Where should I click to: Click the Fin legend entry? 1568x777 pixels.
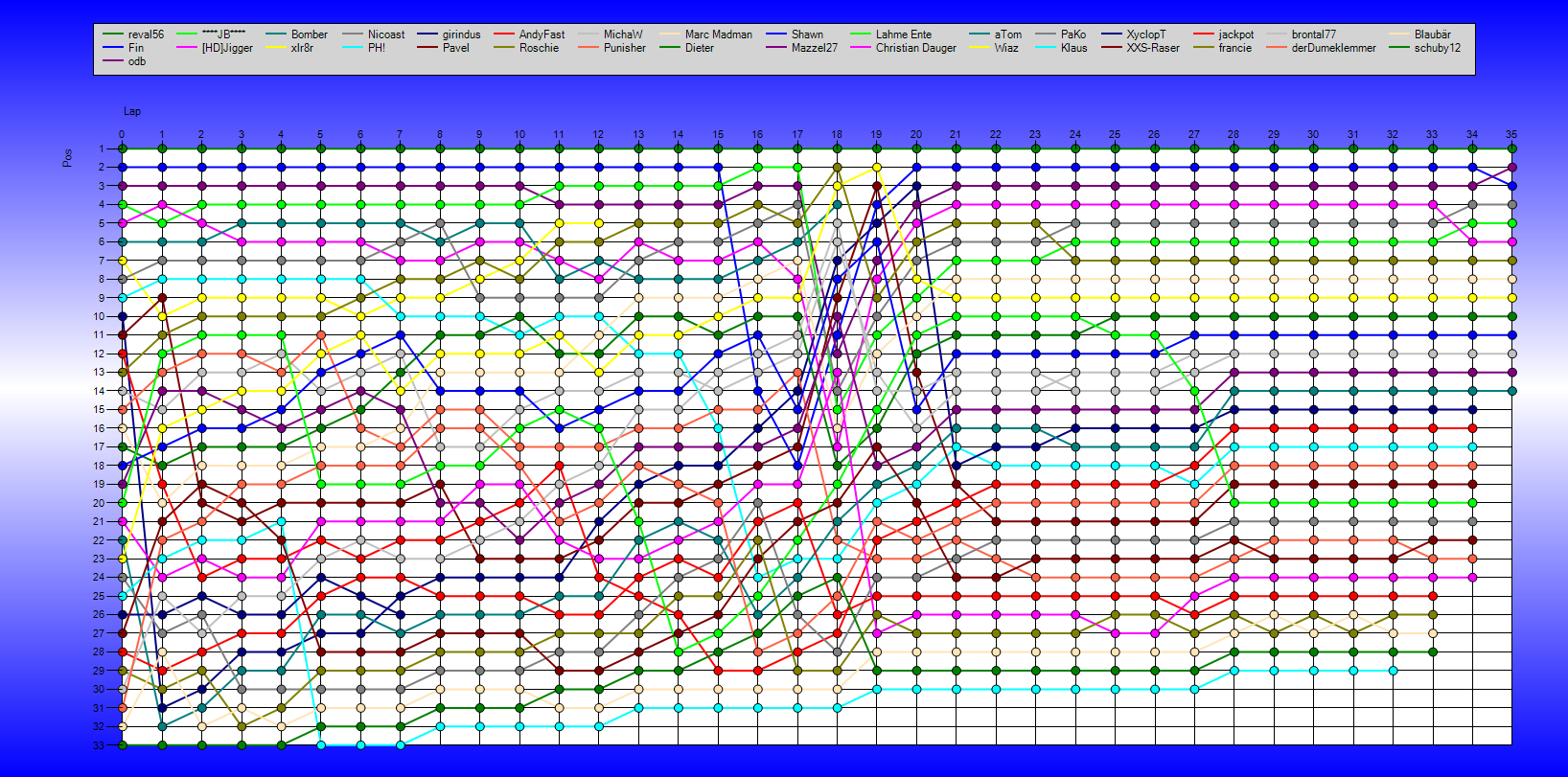tap(124, 48)
